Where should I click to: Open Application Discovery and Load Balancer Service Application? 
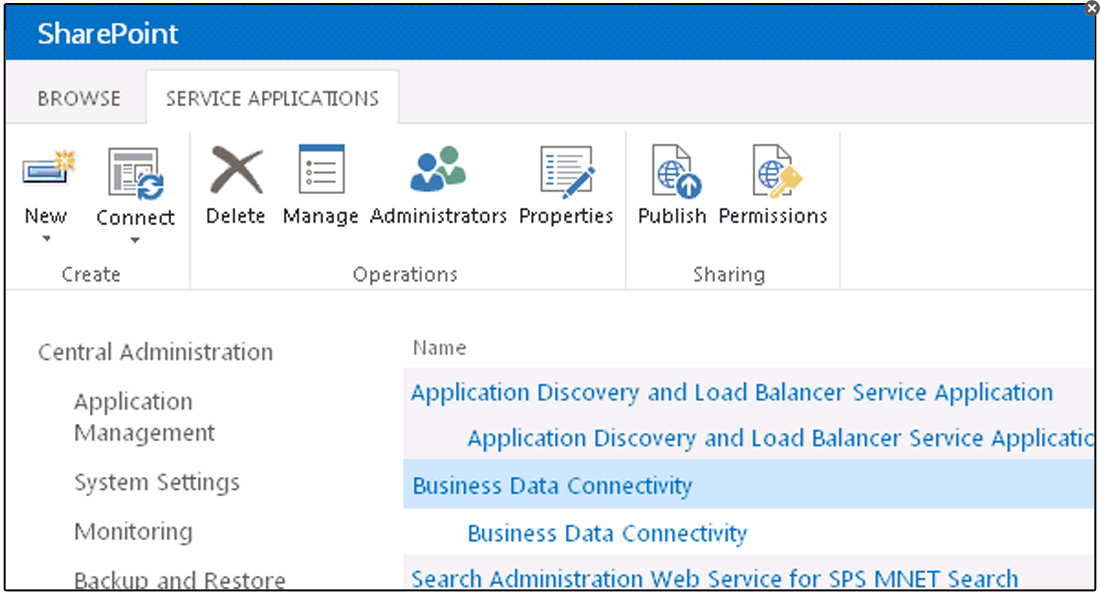click(732, 392)
